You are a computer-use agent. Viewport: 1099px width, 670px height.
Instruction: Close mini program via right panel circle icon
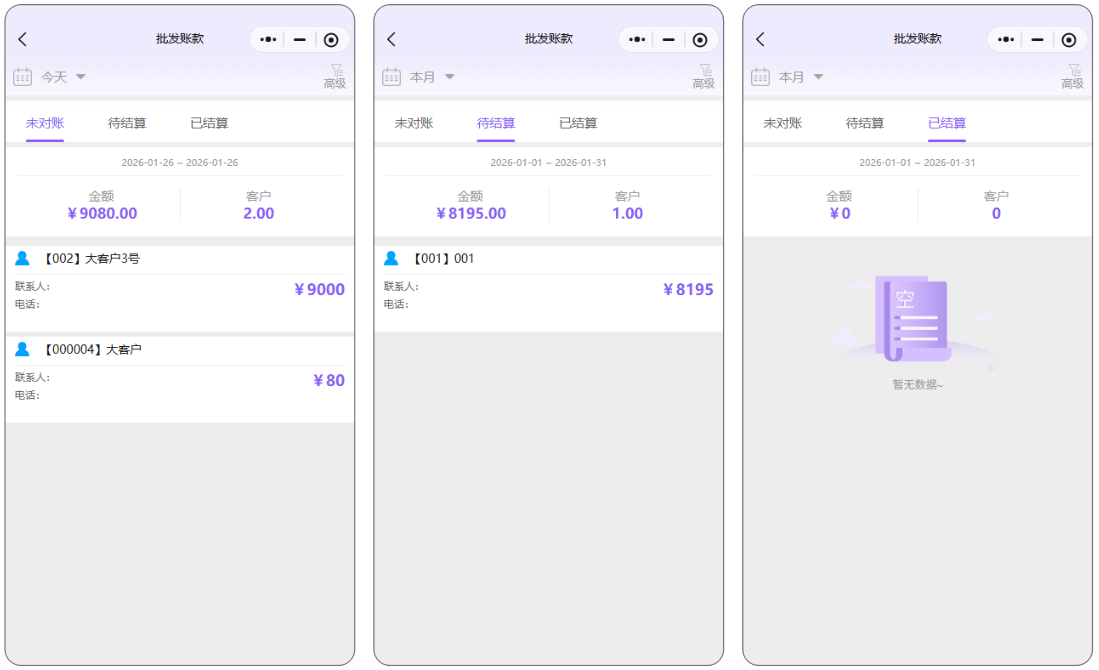point(1068,40)
